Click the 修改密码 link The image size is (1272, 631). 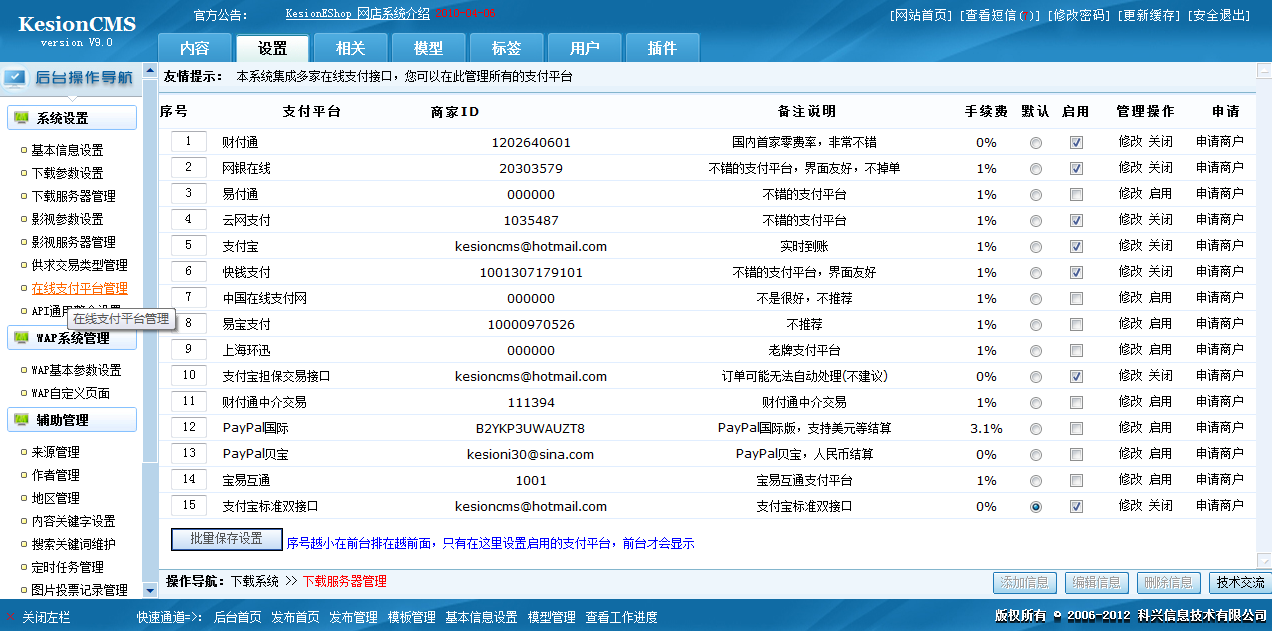1078,15
